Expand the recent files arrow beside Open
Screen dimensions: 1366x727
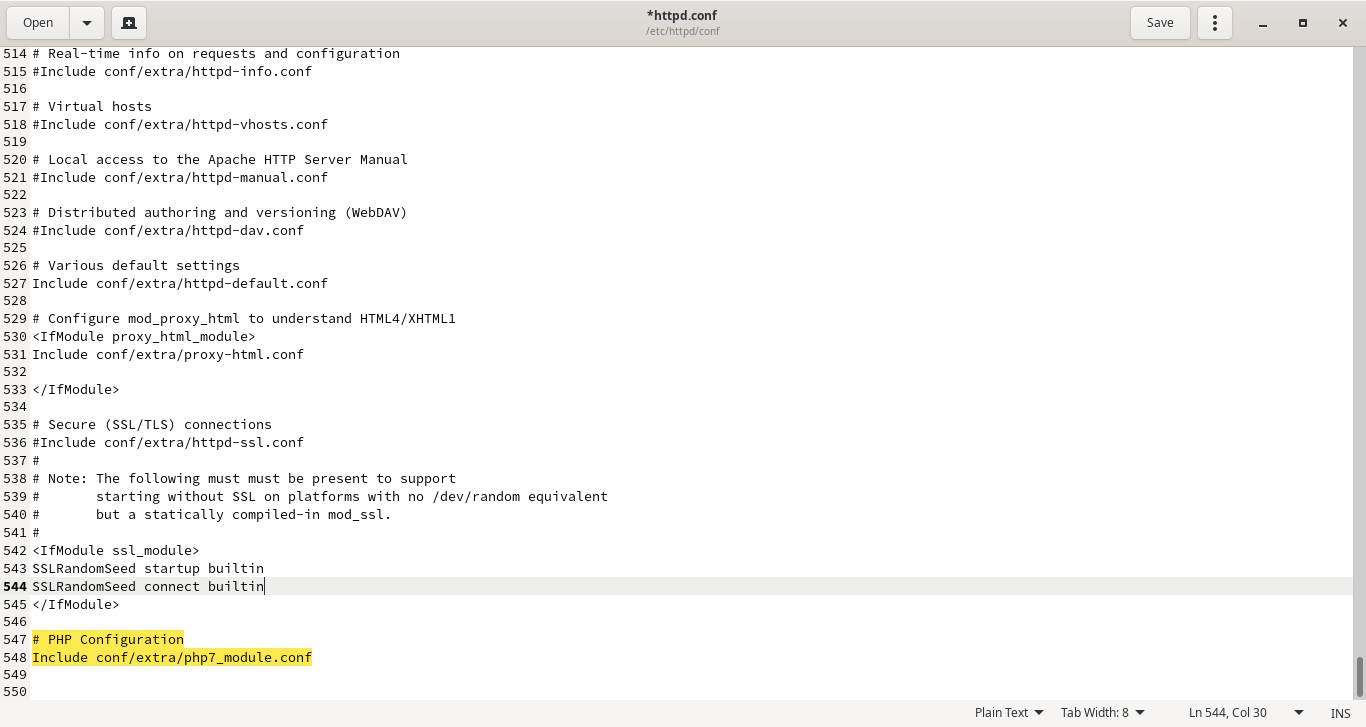(87, 23)
